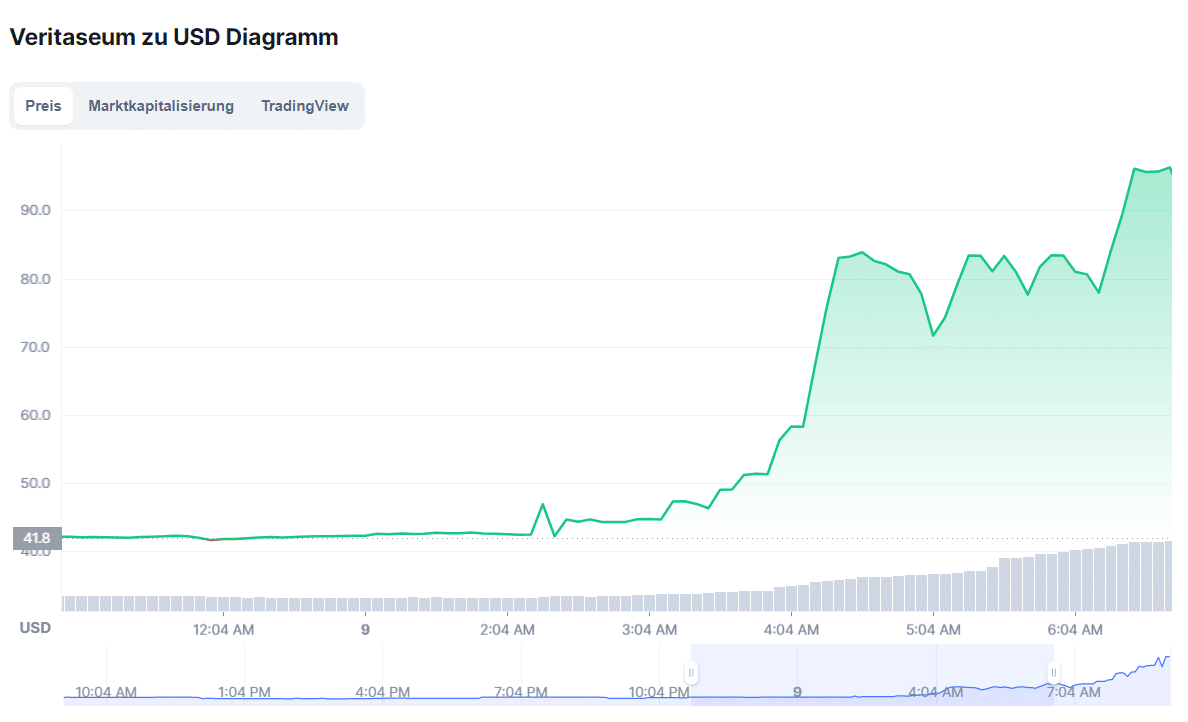Screen dimensions: 1188x722
Task: Click the 5:04 AM time label
Action: 933,630
